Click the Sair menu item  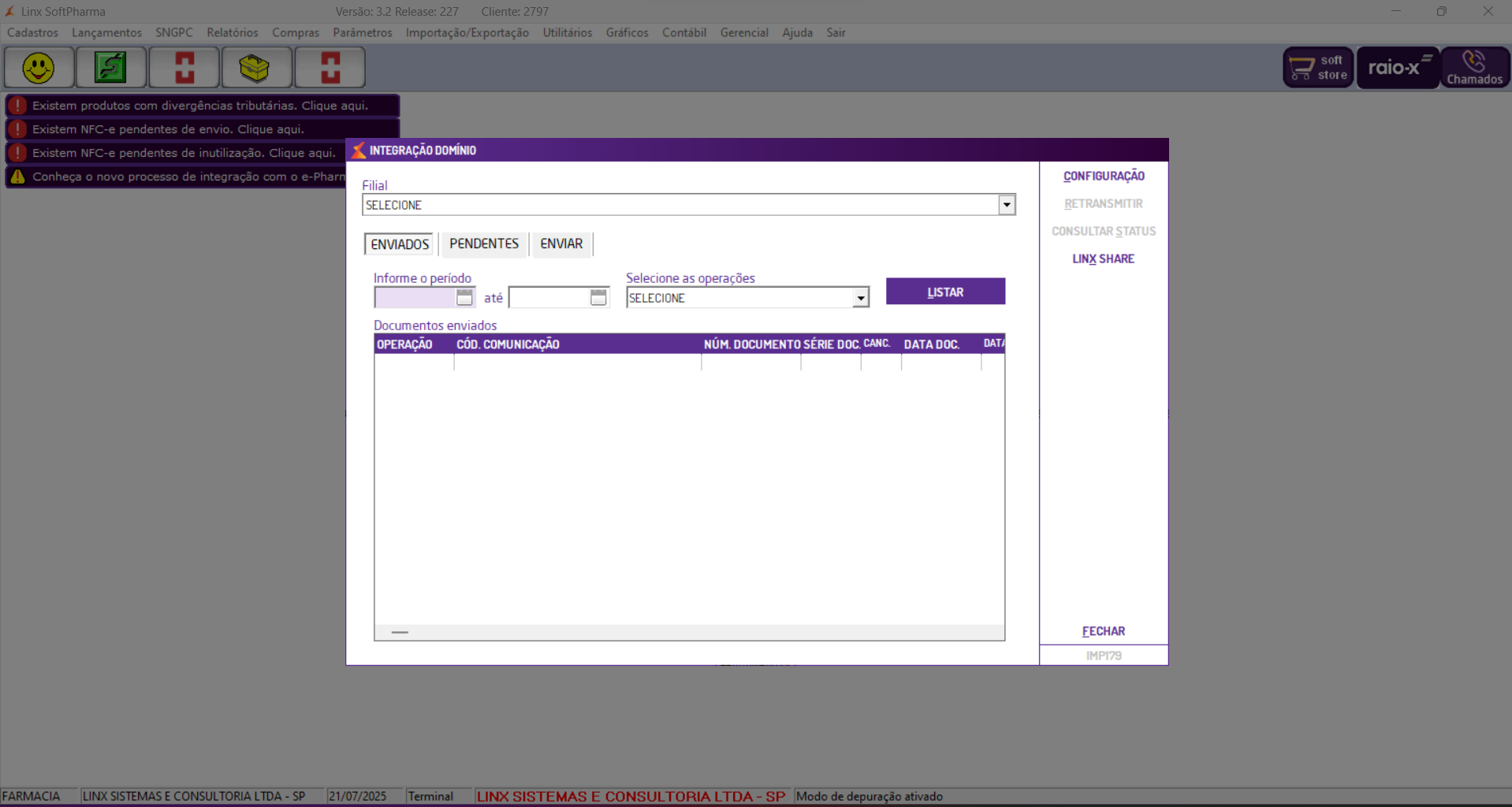(836, 33)
